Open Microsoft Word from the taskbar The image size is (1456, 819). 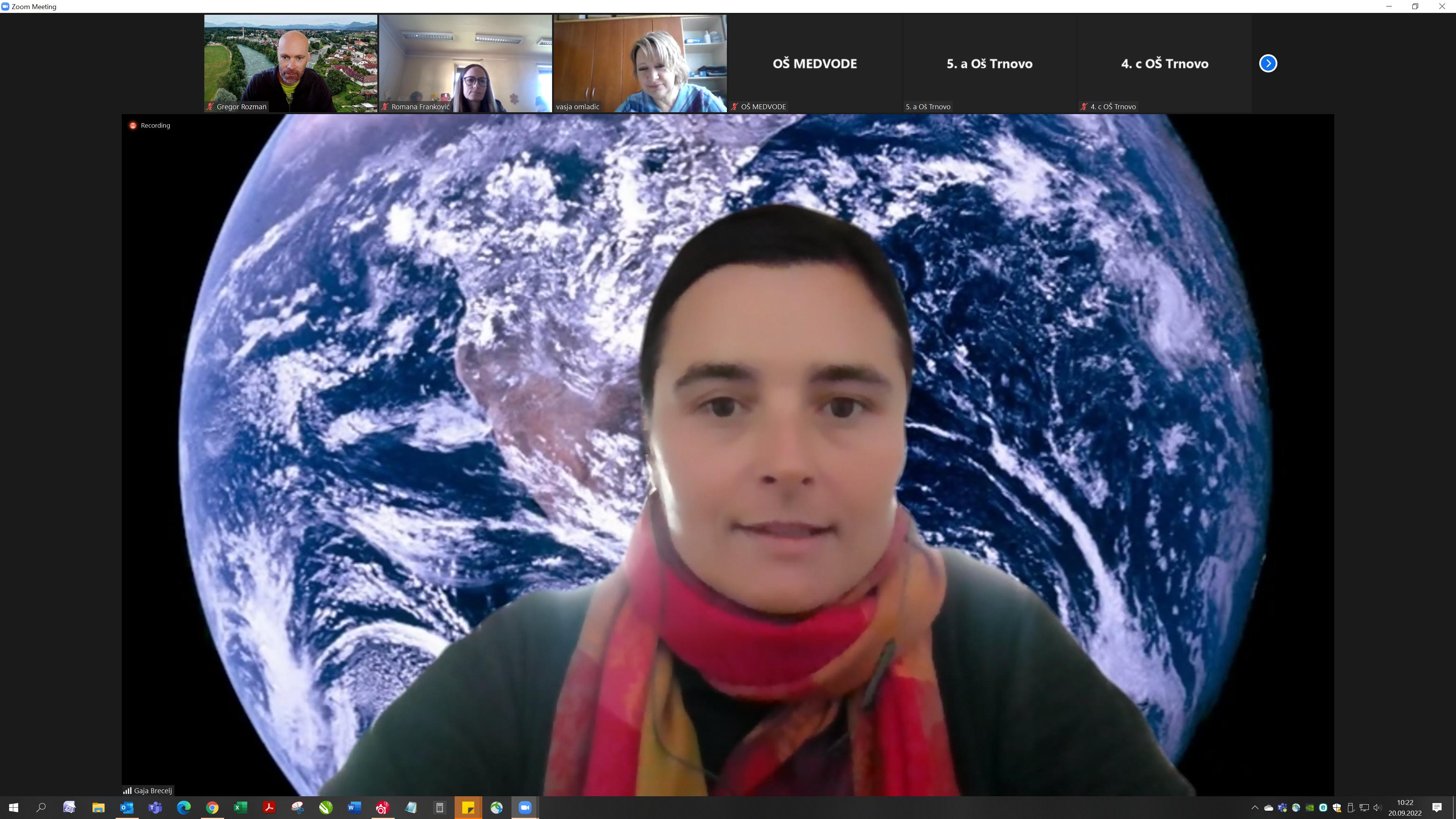coord(355,808)
